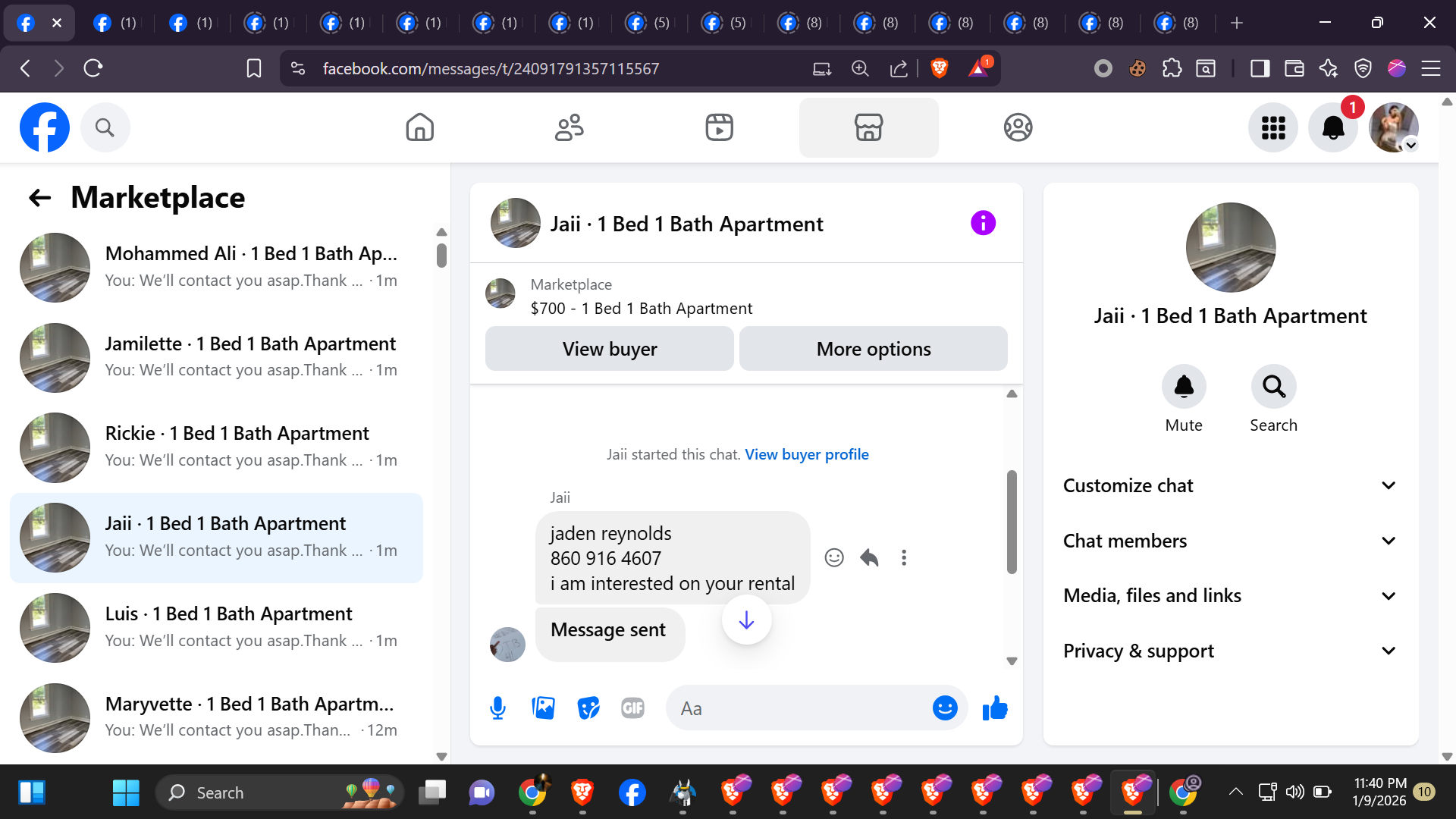
Task: Open the sticker picker icon
Action: [588, 708]
